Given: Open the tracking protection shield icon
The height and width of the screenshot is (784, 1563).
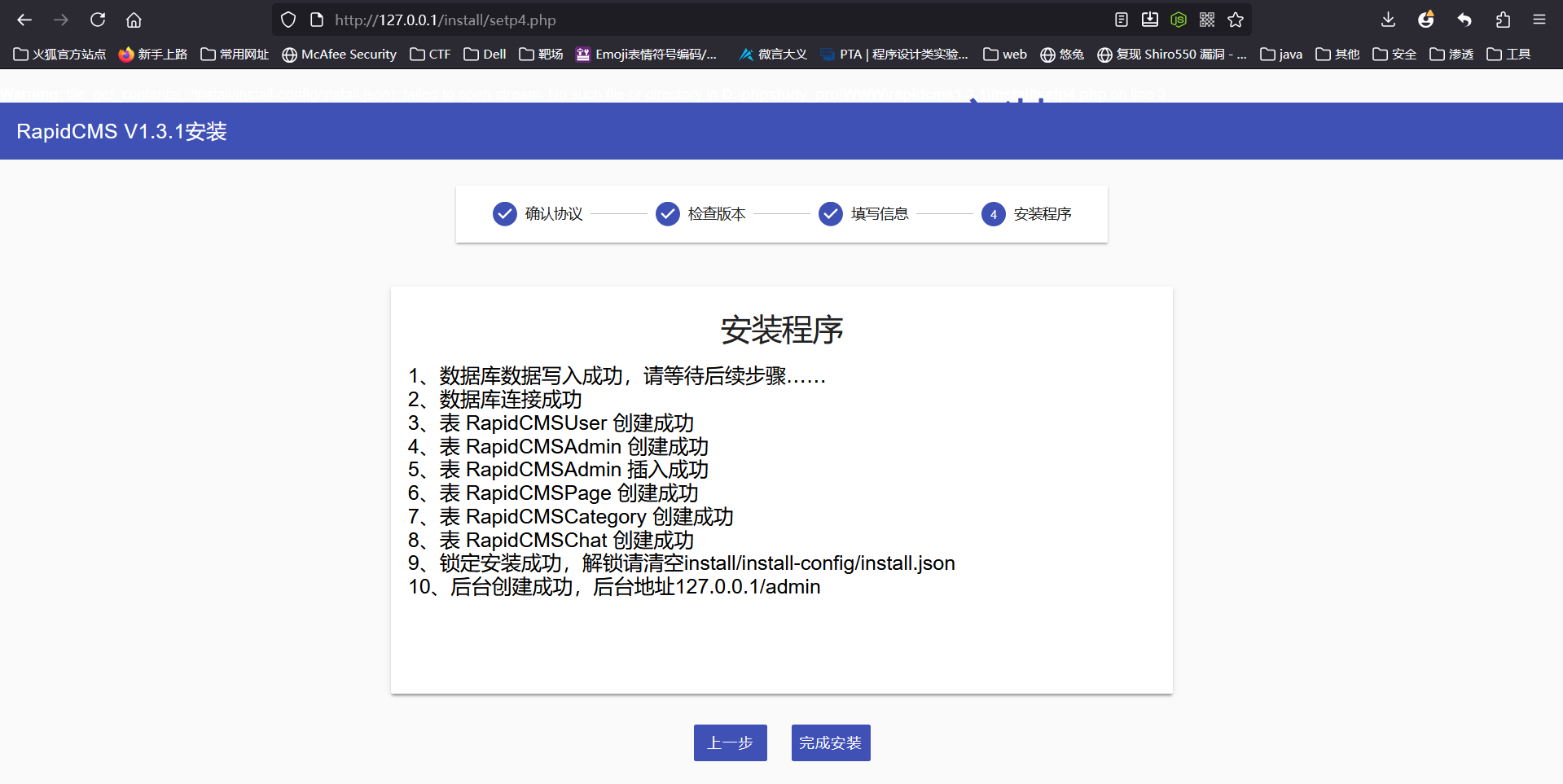Looking at the screenshot, I should coord(288,20).
